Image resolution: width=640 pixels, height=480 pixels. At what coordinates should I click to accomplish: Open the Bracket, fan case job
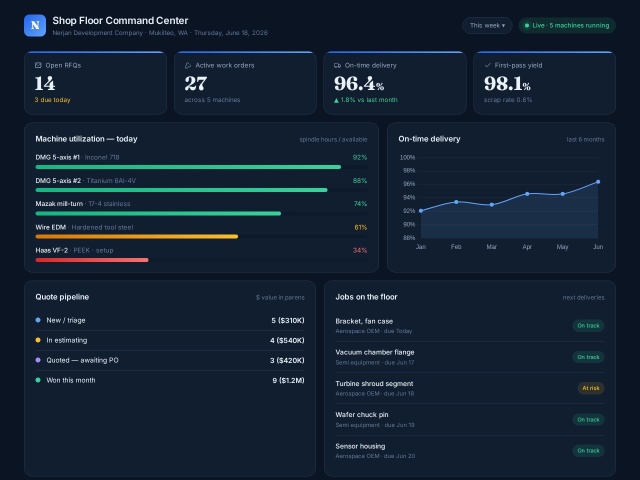tap(470, 326)
